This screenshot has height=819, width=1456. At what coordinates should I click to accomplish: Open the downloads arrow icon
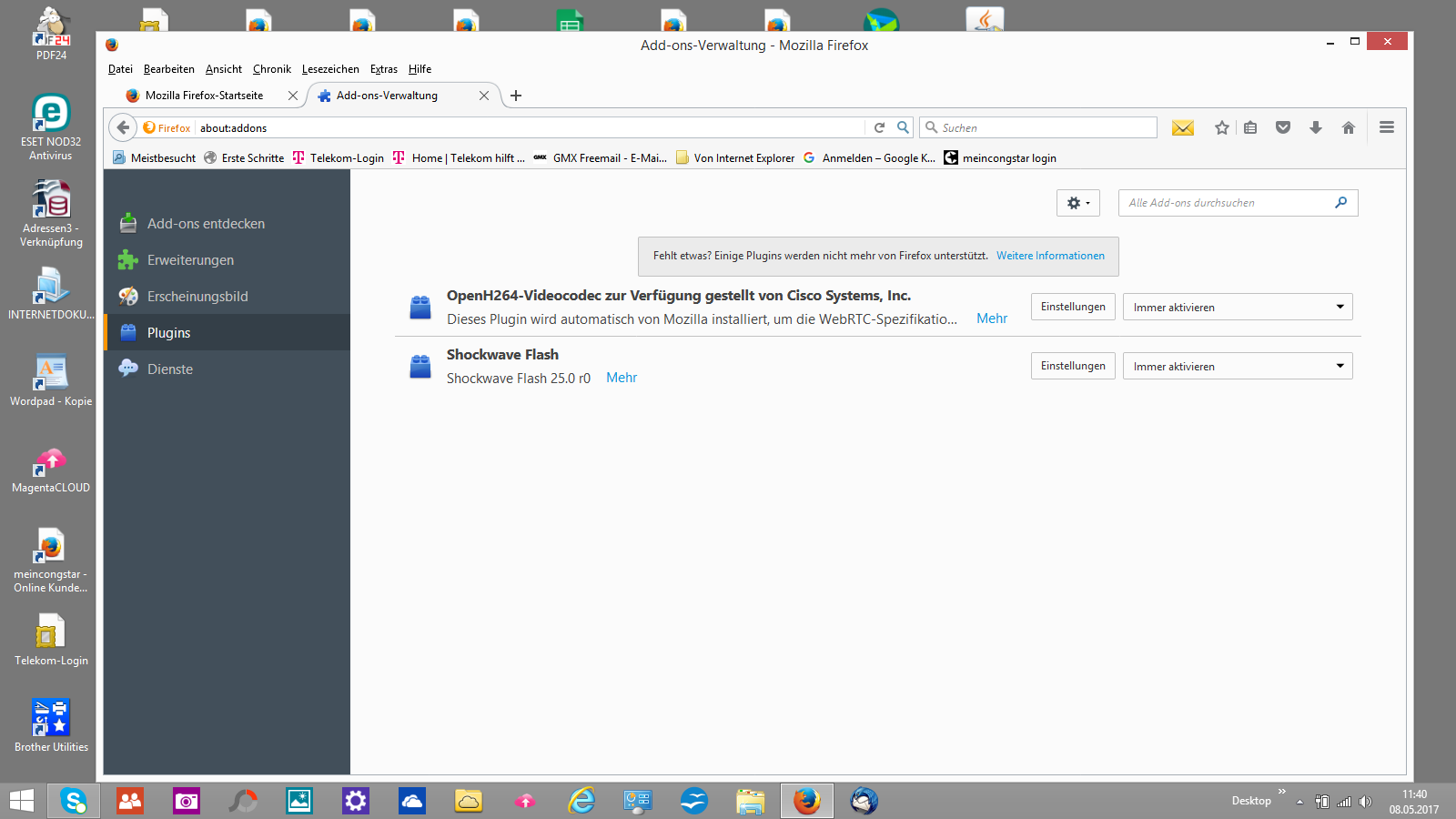point(1315,128)
